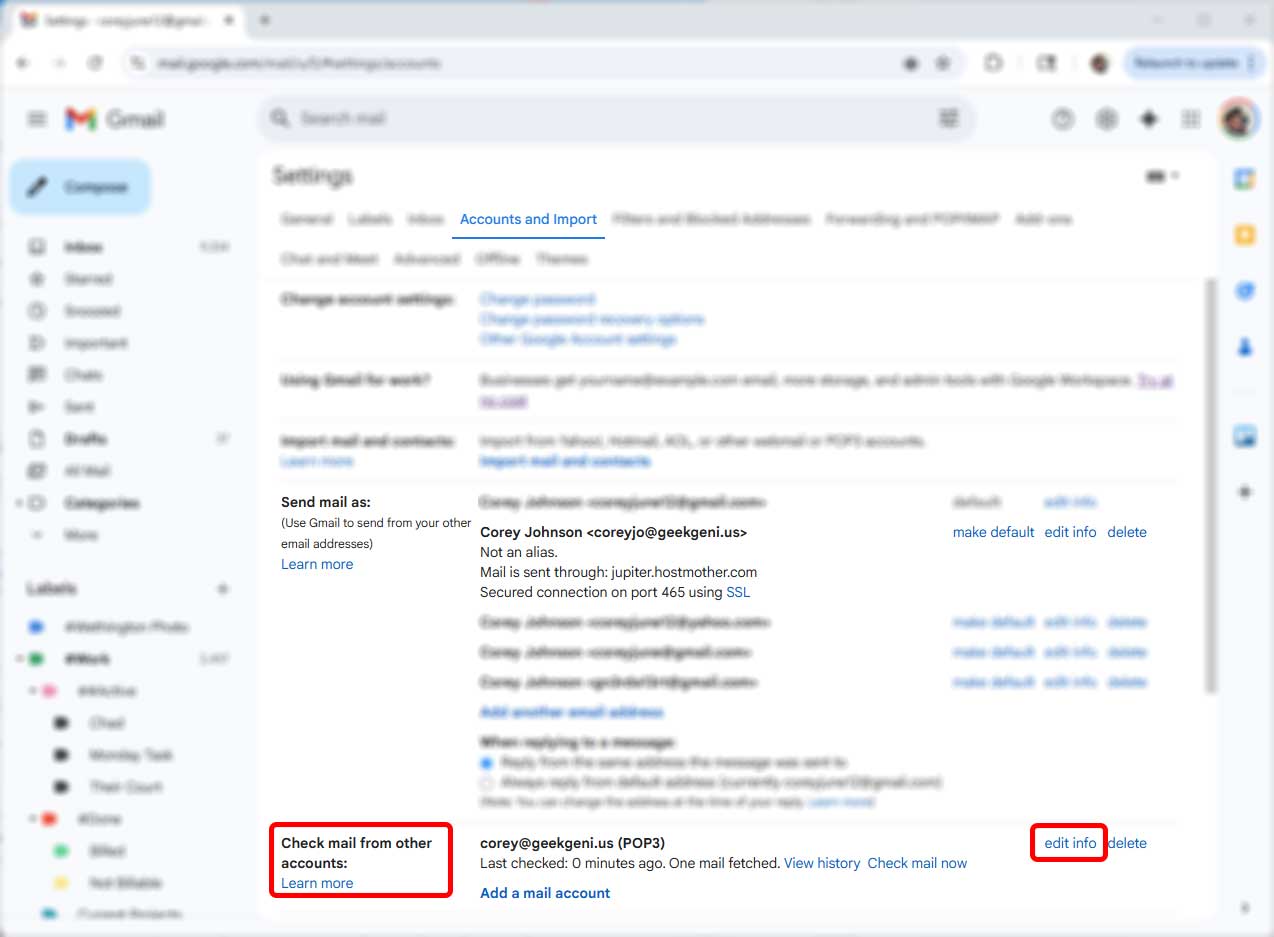Click the Compose button
The image size is (1274, 937).
click(81, 187)
